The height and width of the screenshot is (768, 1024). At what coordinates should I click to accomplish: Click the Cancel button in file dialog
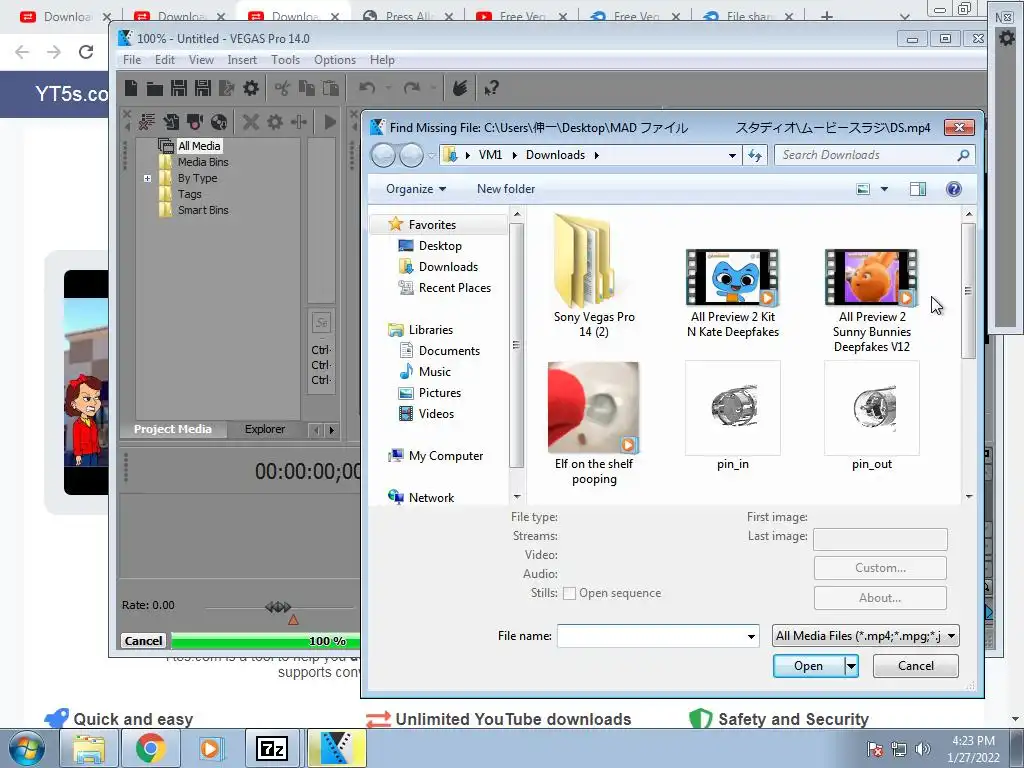point(916,666)
